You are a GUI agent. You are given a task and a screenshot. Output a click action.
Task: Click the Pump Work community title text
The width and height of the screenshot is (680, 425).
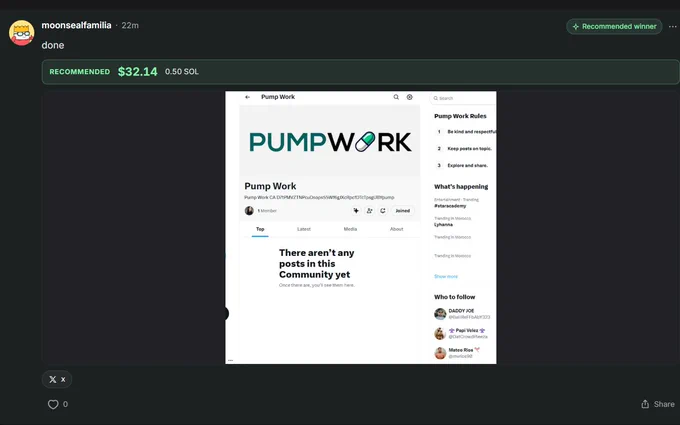click(x=270, y=186)
